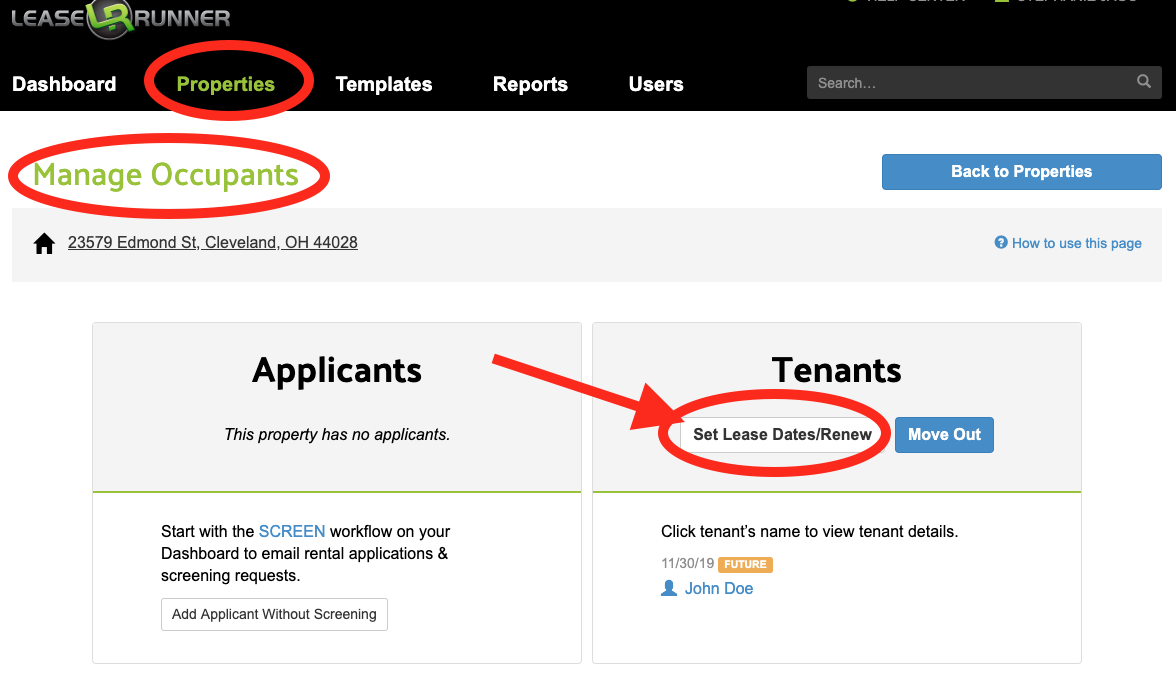Focus the Search input field

(970, 83)
